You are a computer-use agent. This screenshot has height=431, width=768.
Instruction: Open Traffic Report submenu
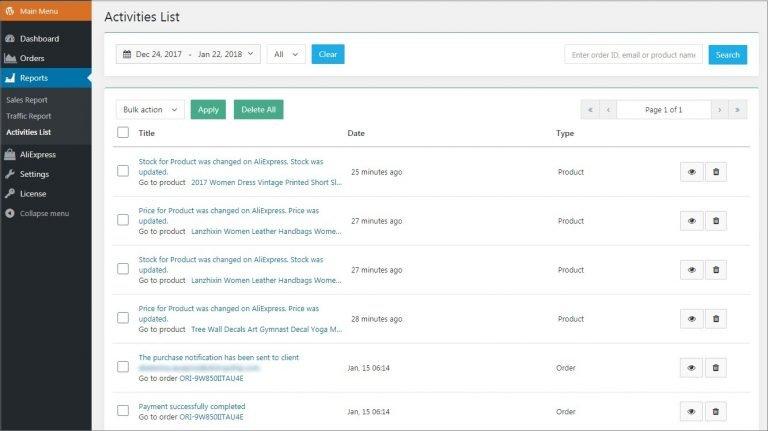[x=28, y=116]
